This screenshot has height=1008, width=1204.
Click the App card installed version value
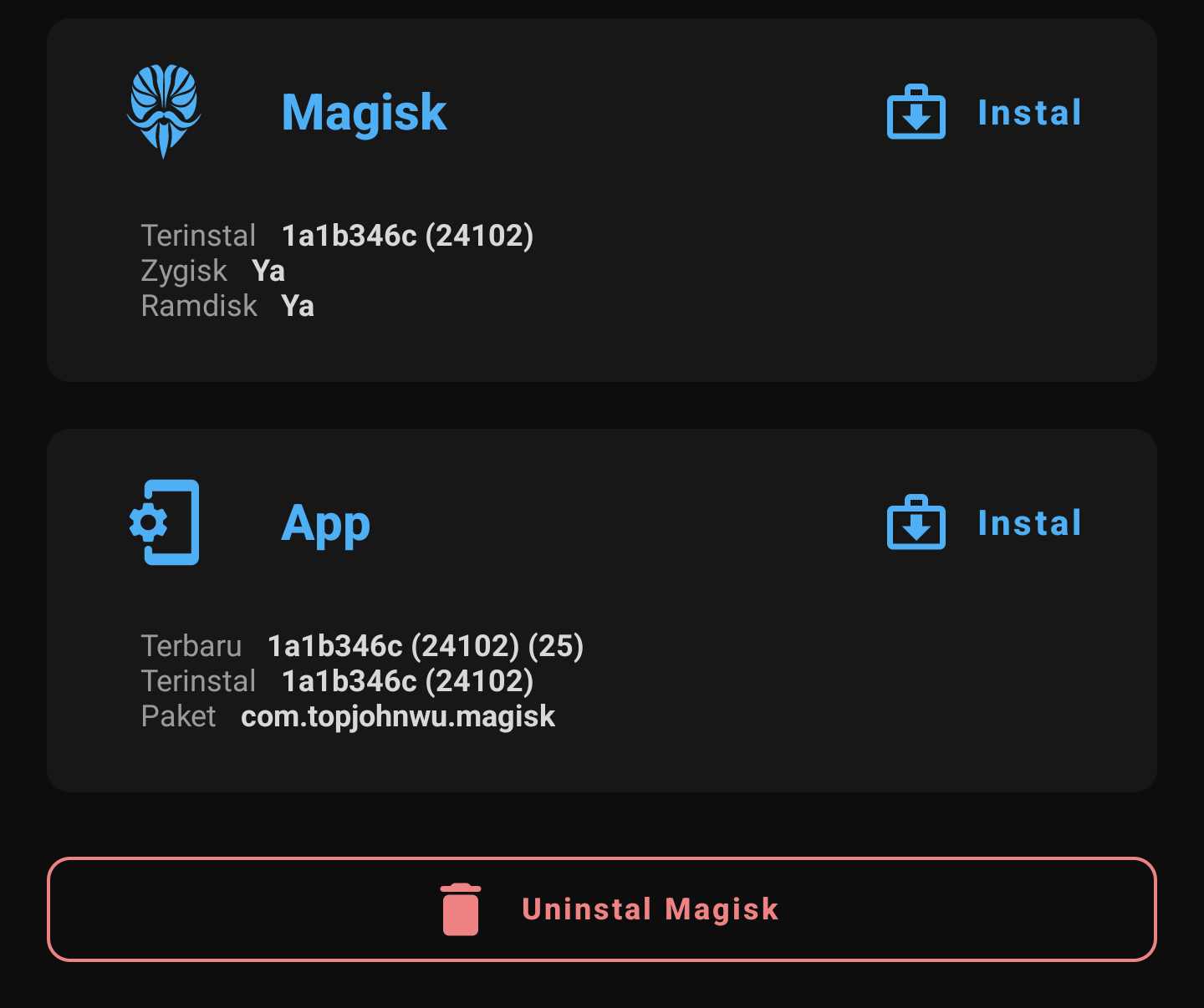coord(407,681)
